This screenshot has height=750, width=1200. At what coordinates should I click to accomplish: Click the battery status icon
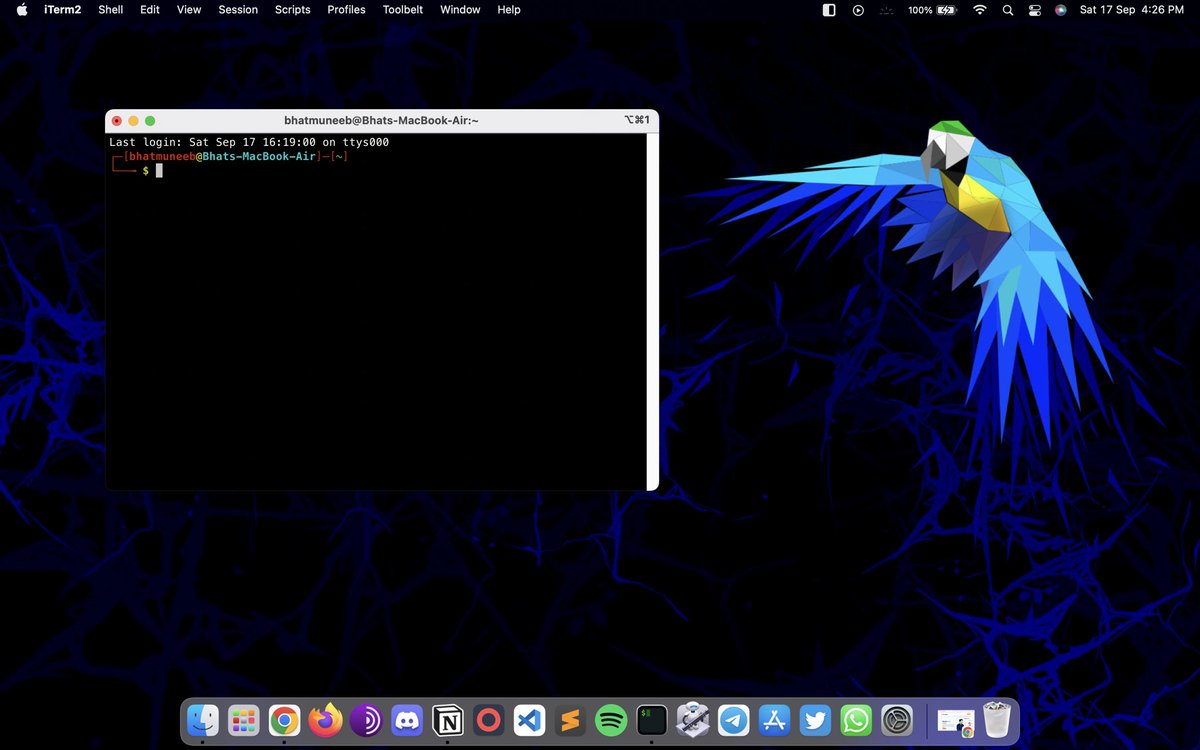[947, 10]
